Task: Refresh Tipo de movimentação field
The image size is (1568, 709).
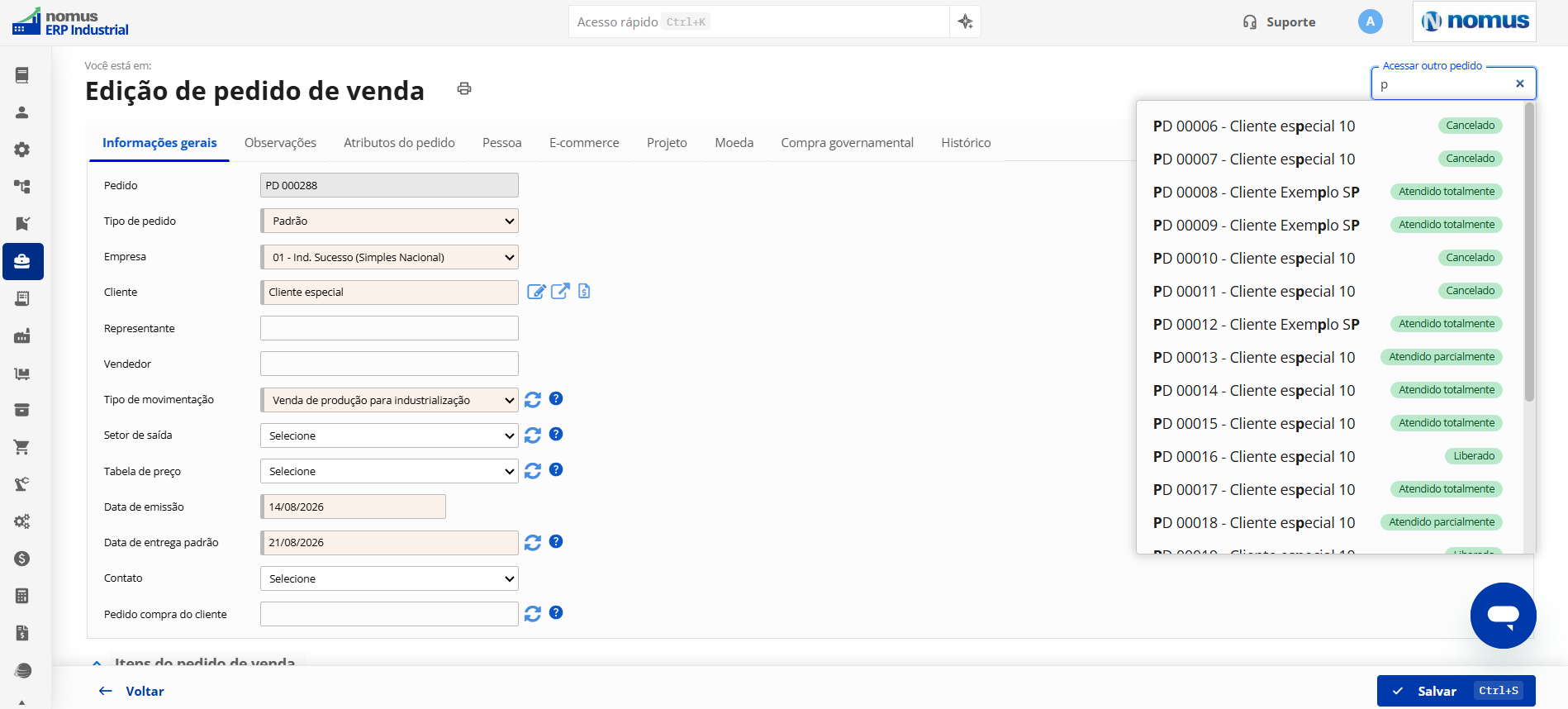Action: pyautogui.click(x=533, y=400)
